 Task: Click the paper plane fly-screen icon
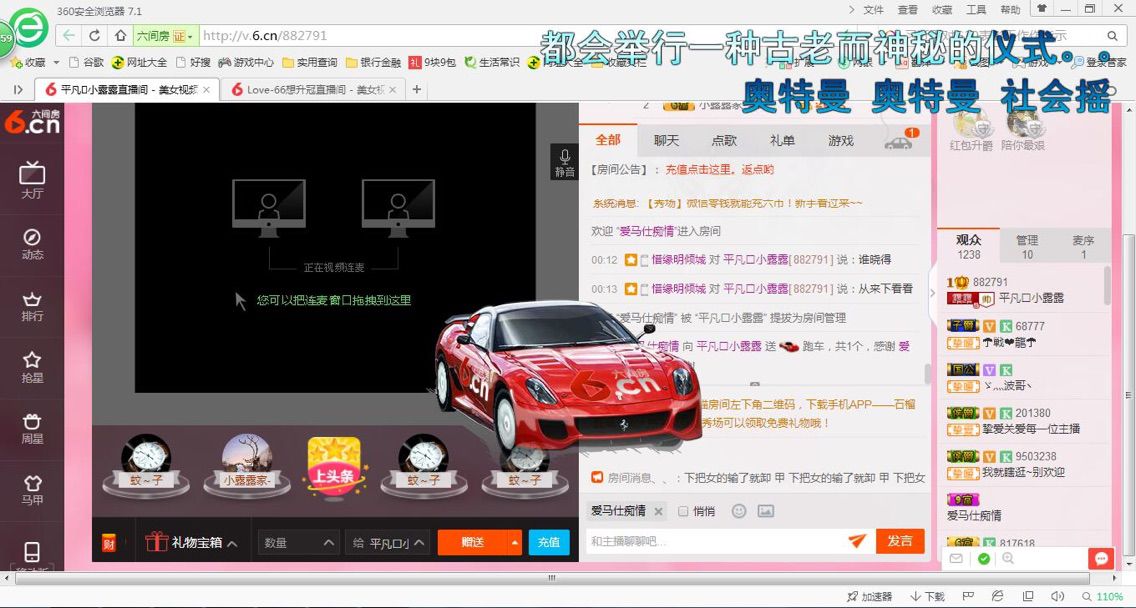point(857,541)
